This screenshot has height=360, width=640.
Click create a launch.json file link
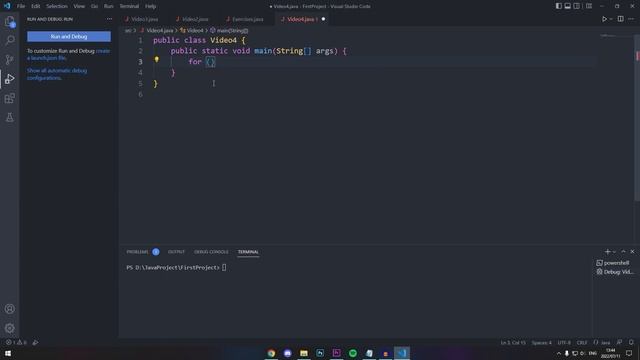point(68,54)
